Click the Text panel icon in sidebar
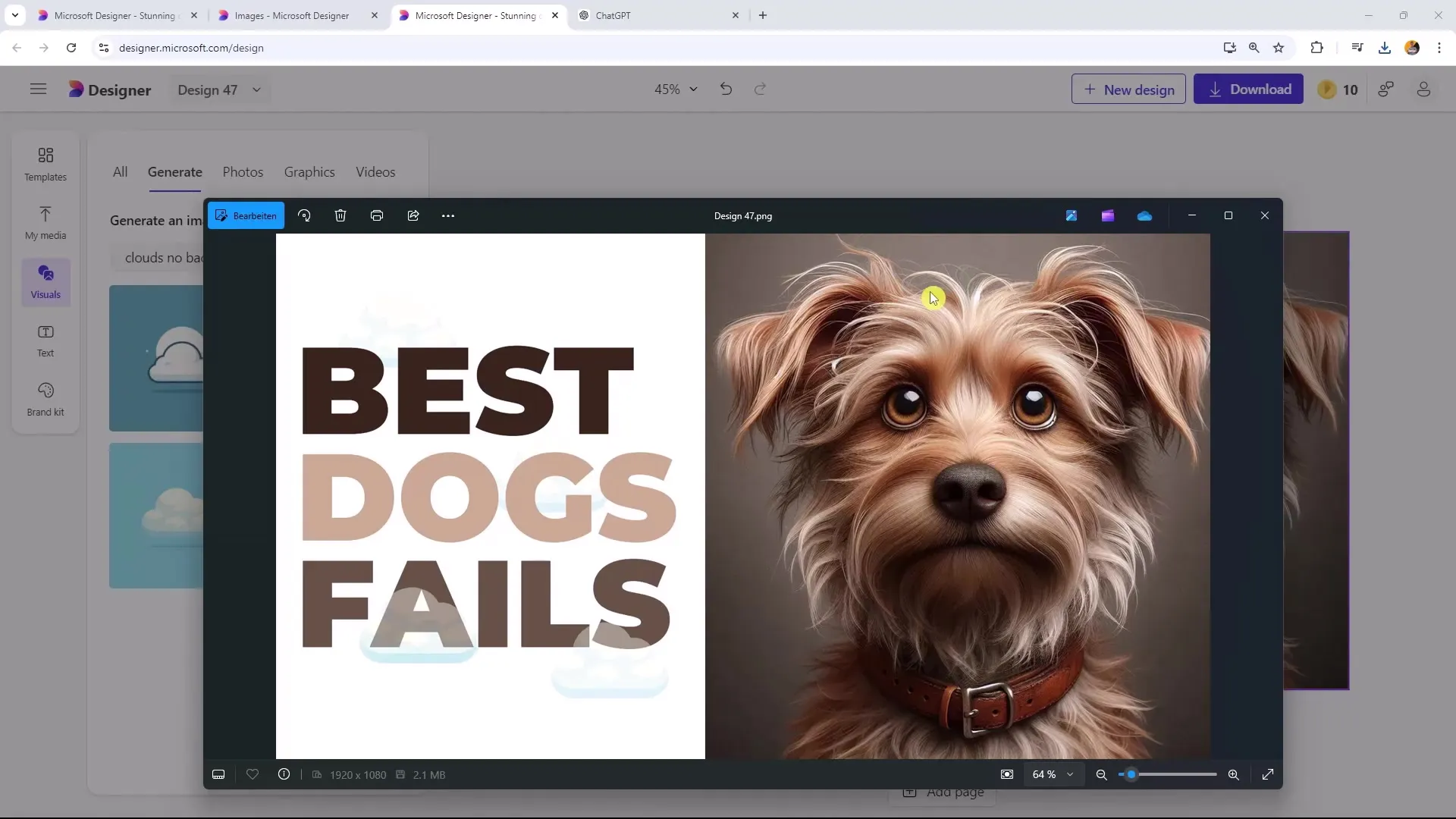Image resolution: width=1456 pixels, height=819 pixels. (45, 339)
